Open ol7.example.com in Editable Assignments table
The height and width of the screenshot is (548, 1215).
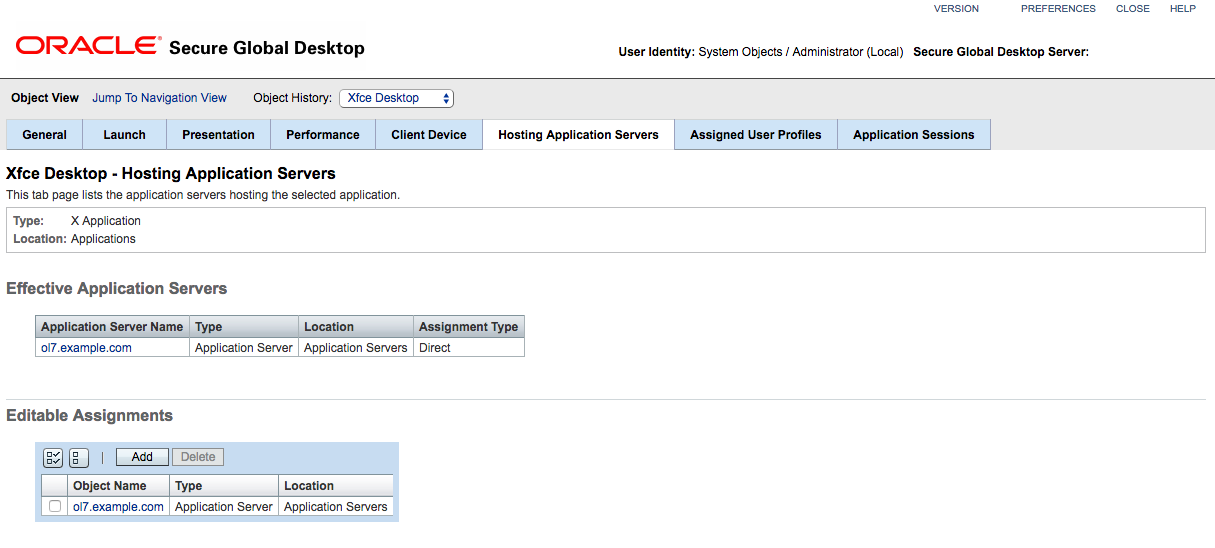118,507
